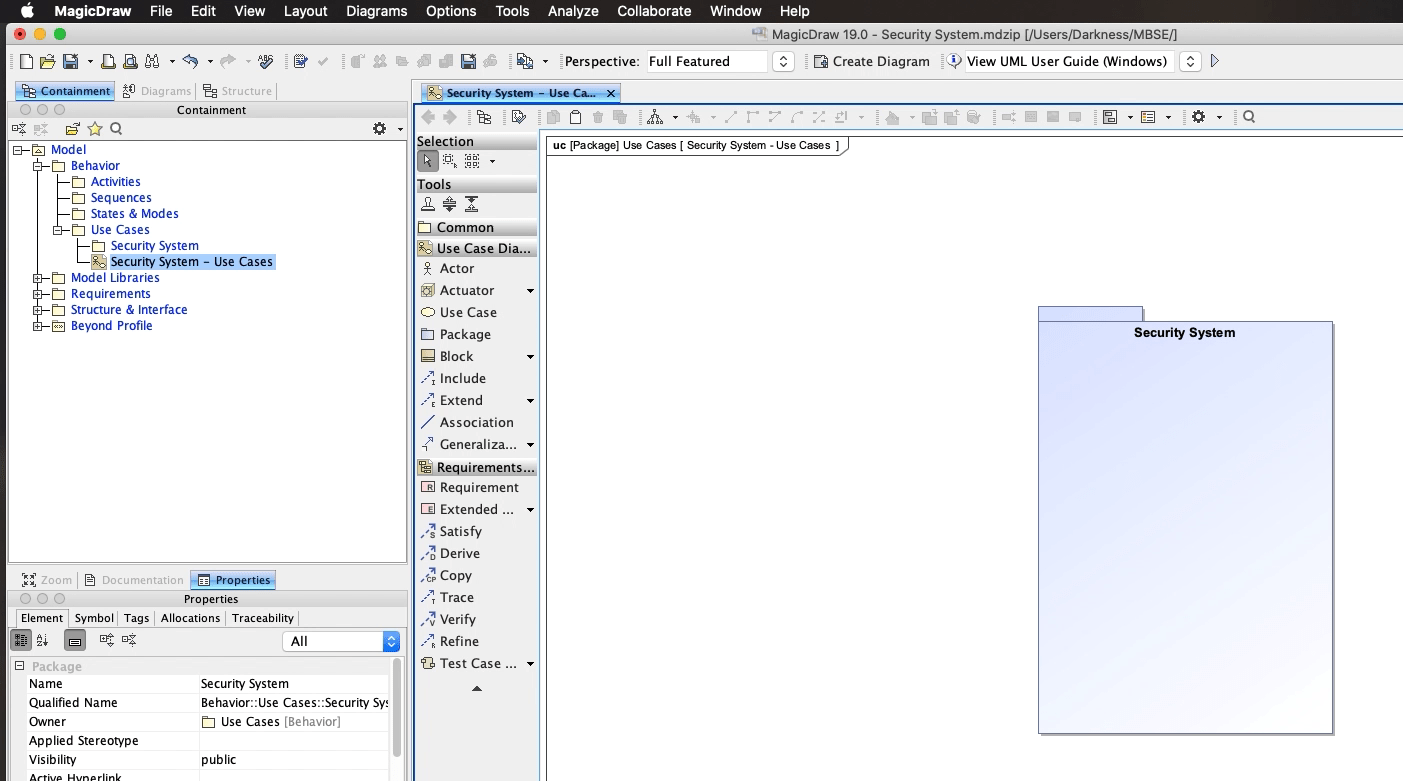Screen dimensions: 1403x781
Task: Switch to the Traceability properties tab
Action: click(262, 618)
